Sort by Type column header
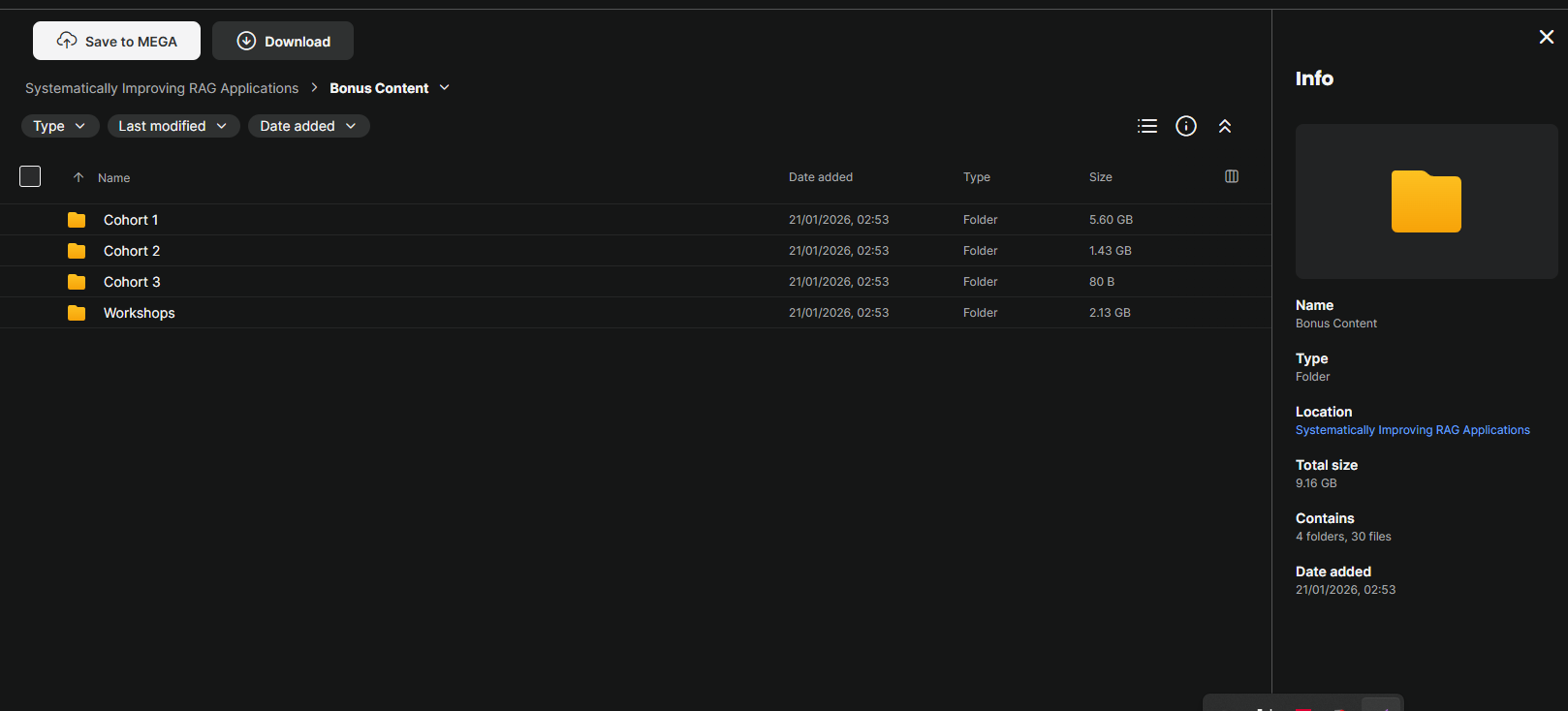This screenshot has width=1568, height=711. click(x=977, y=177)
